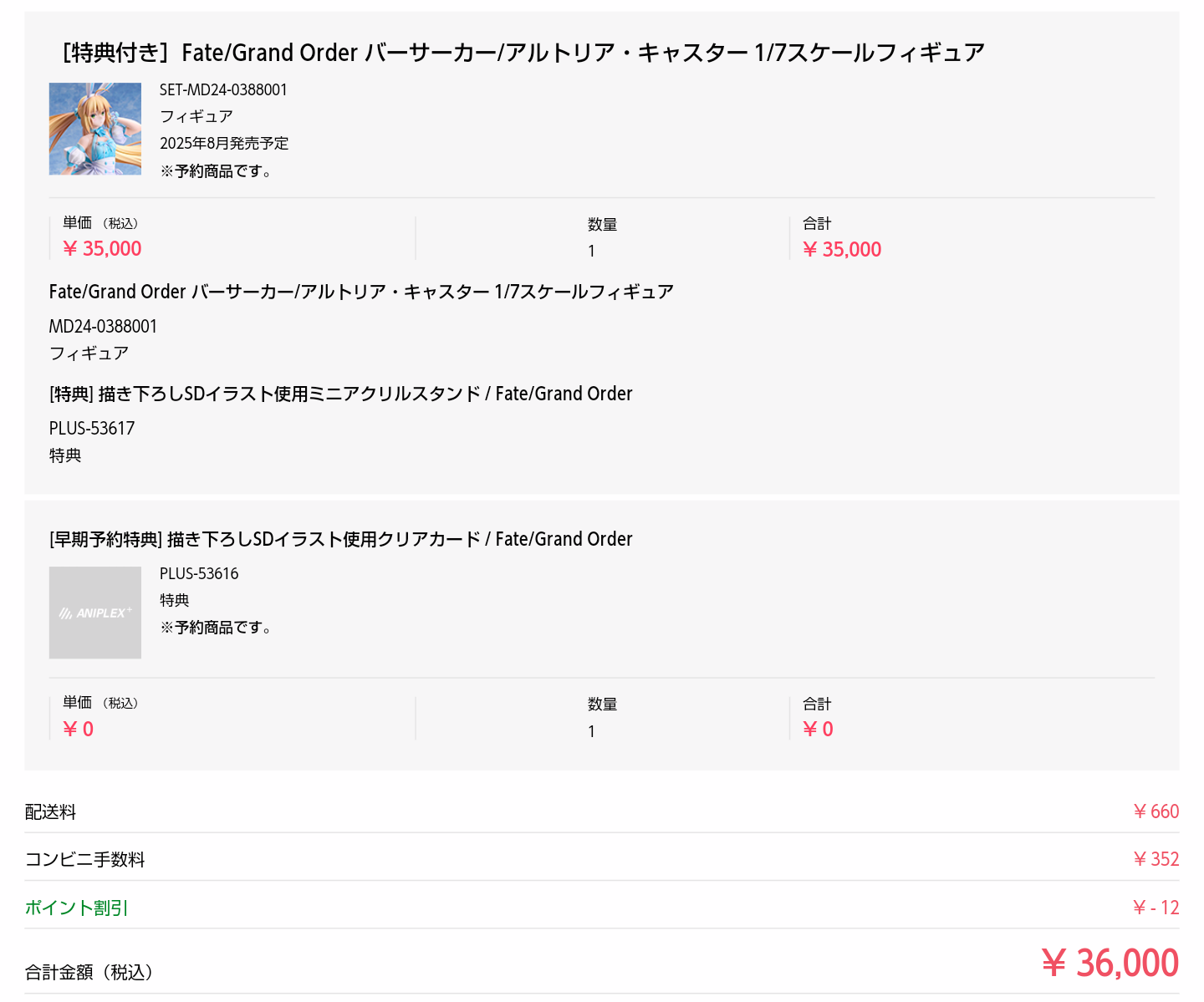
Task: Click the ¥0 unit price of the clear card
Action: 79,729
